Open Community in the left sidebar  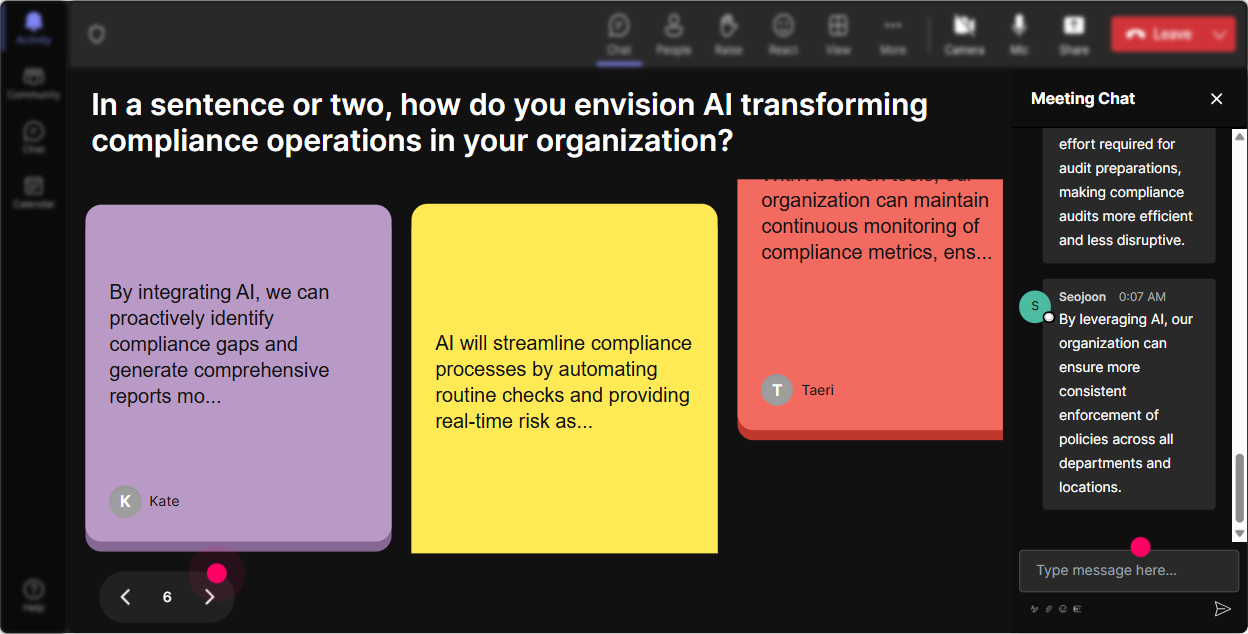33,83
